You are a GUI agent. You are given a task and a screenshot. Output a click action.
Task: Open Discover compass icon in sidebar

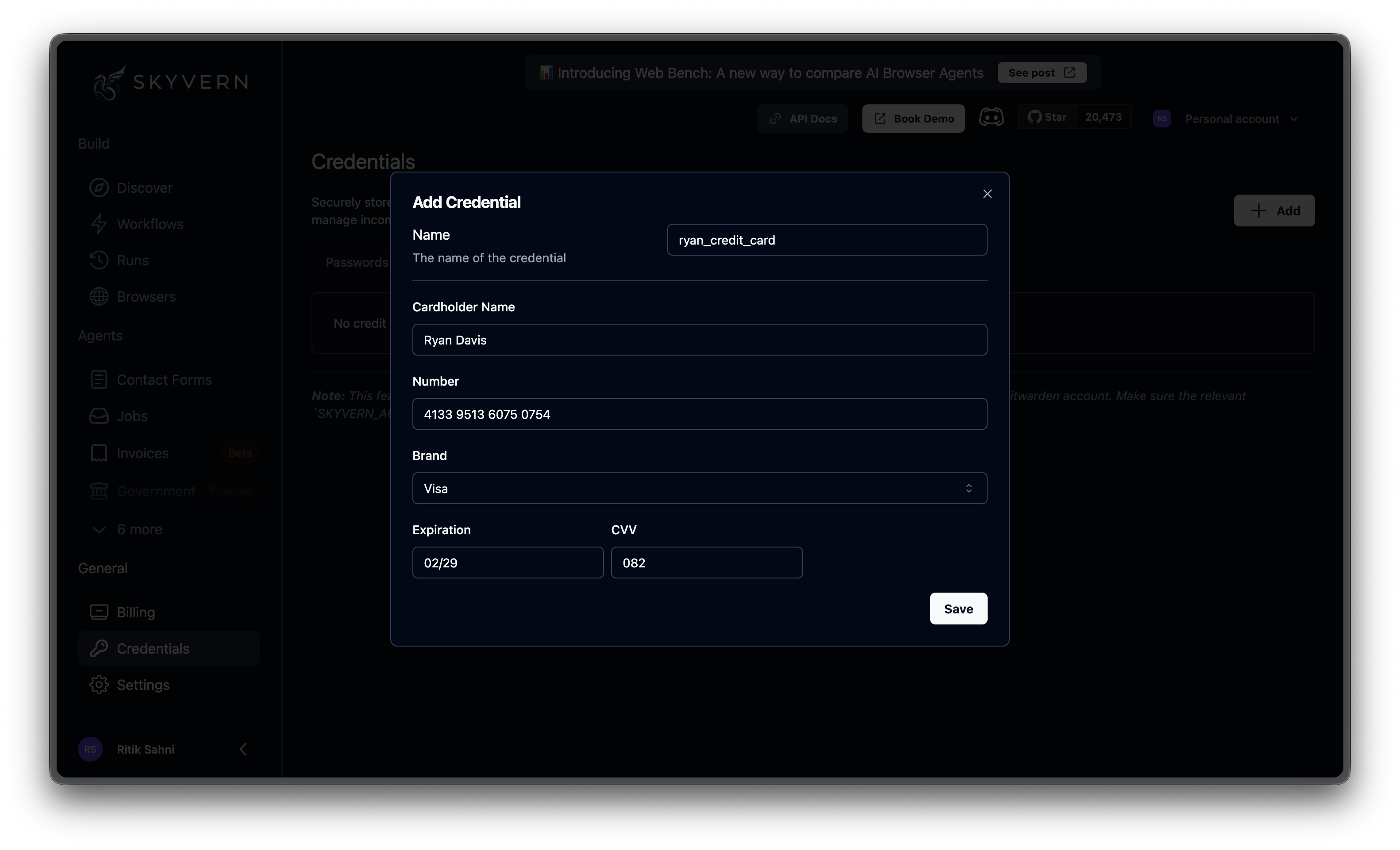pyautogui.click(x=99, y=188)
